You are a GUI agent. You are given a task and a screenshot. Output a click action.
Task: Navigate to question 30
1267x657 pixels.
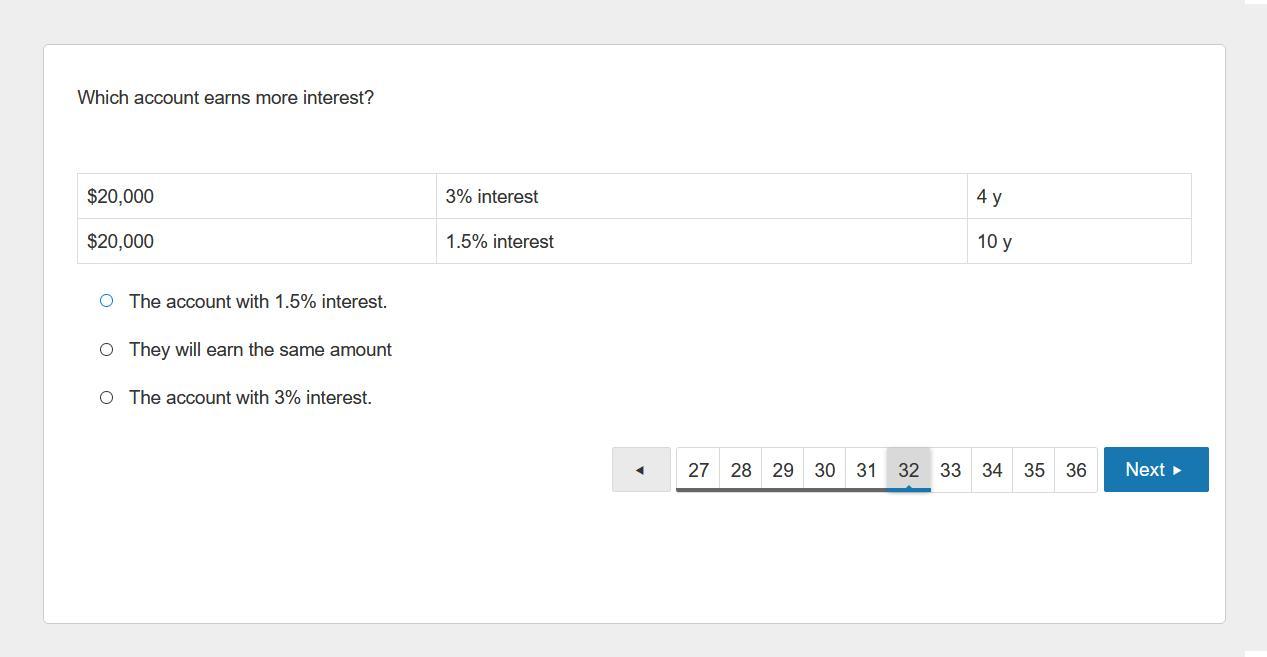[x=824, y=469]
